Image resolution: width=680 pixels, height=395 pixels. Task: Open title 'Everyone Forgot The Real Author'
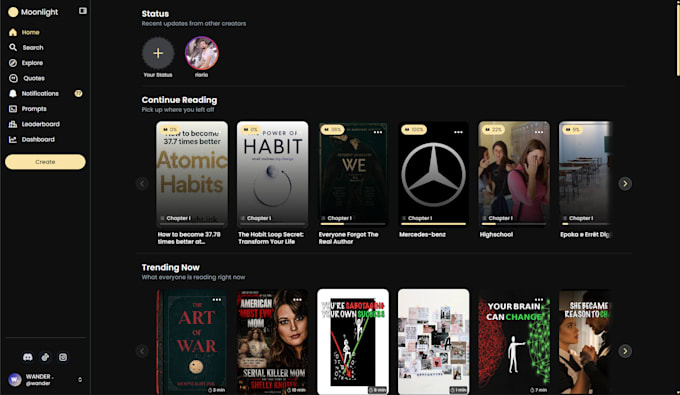[348, 238]
